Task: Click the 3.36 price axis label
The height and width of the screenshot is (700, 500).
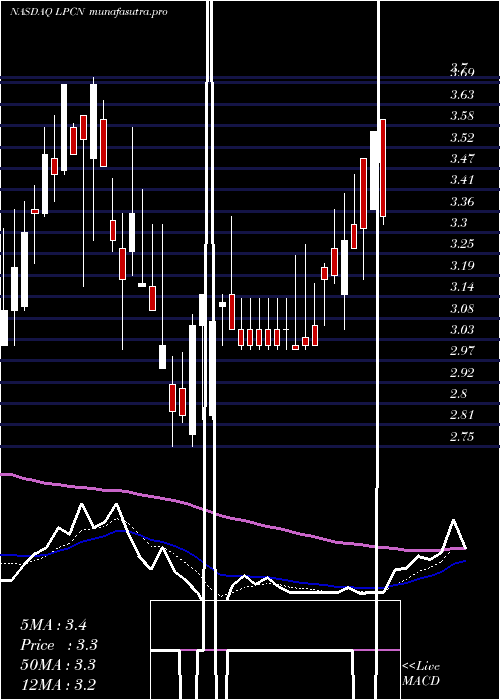Action: 462,202
